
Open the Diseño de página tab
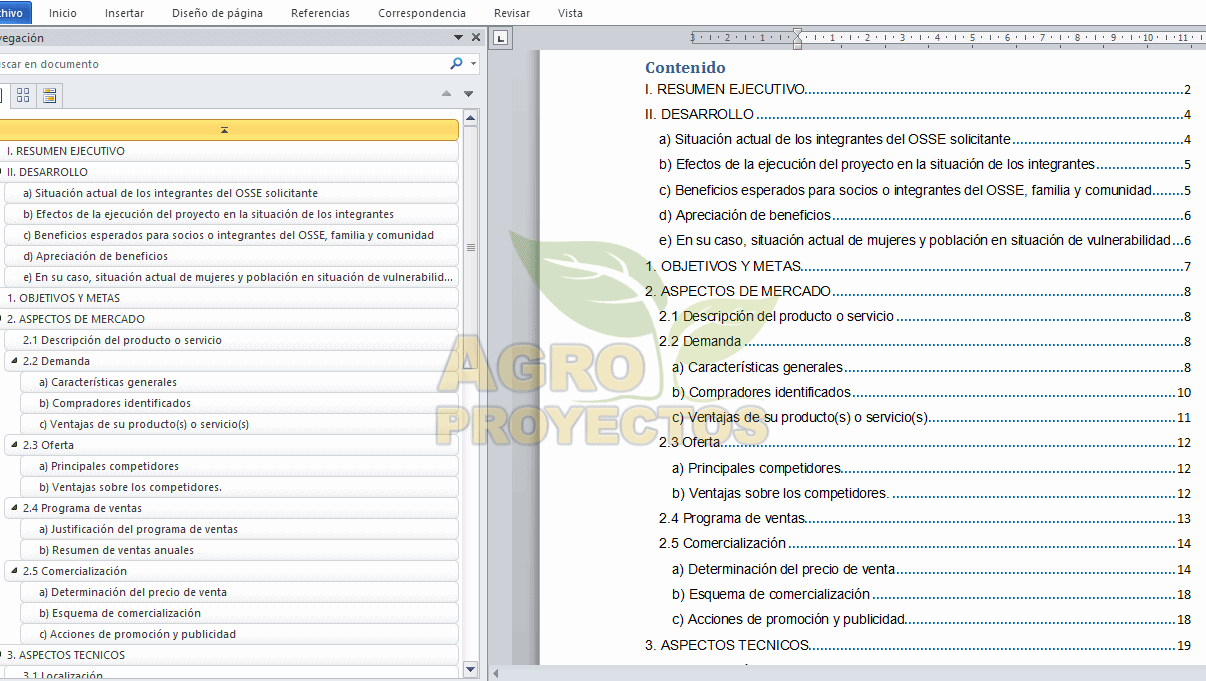[217, 13]
